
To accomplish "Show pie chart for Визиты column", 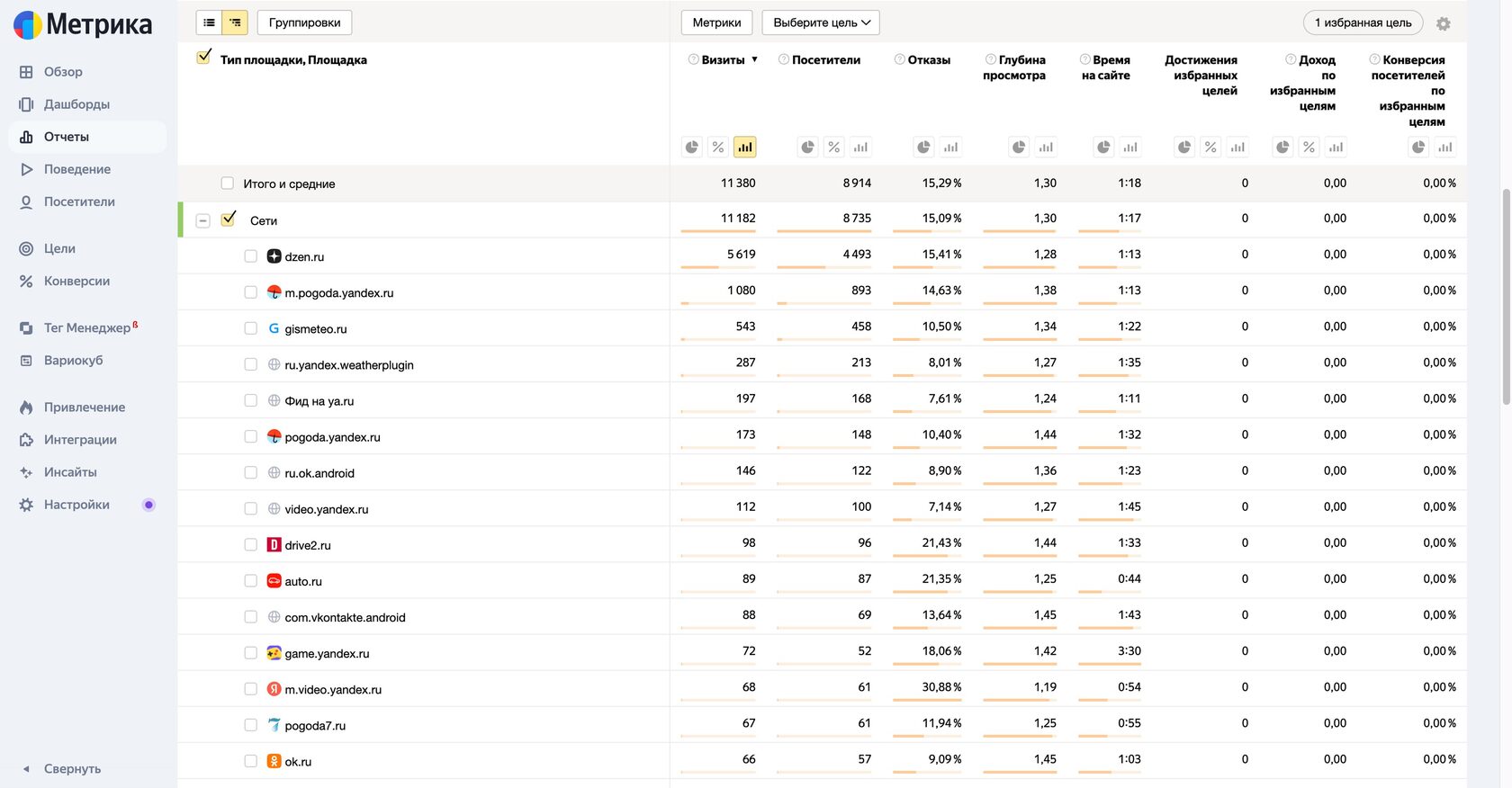I will [x=691, y=147].
